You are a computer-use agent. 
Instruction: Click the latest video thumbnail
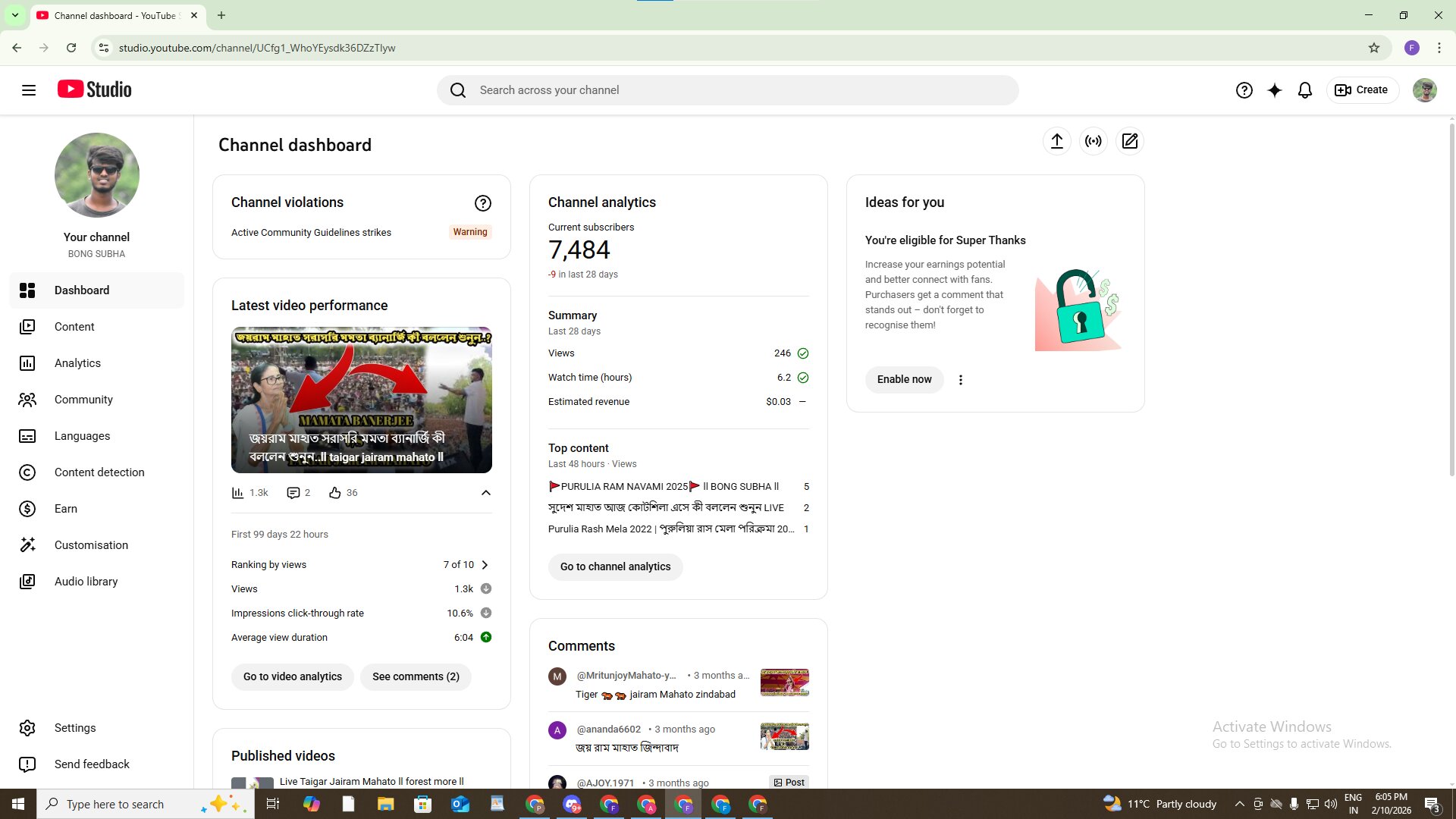[x=361, y=400]
